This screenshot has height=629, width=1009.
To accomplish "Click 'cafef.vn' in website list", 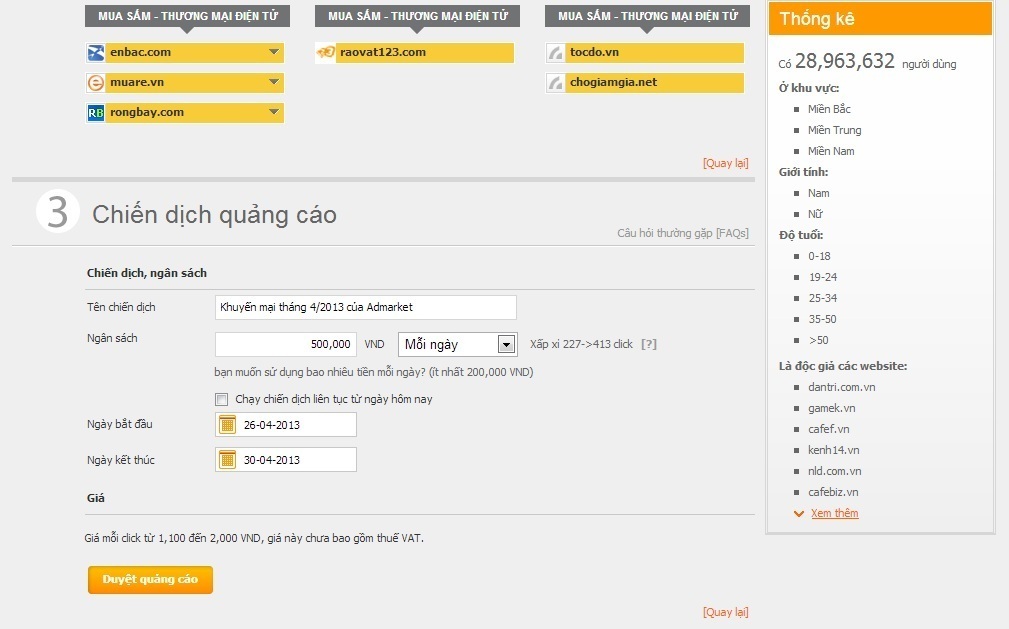I will click(x=829, y=429).
